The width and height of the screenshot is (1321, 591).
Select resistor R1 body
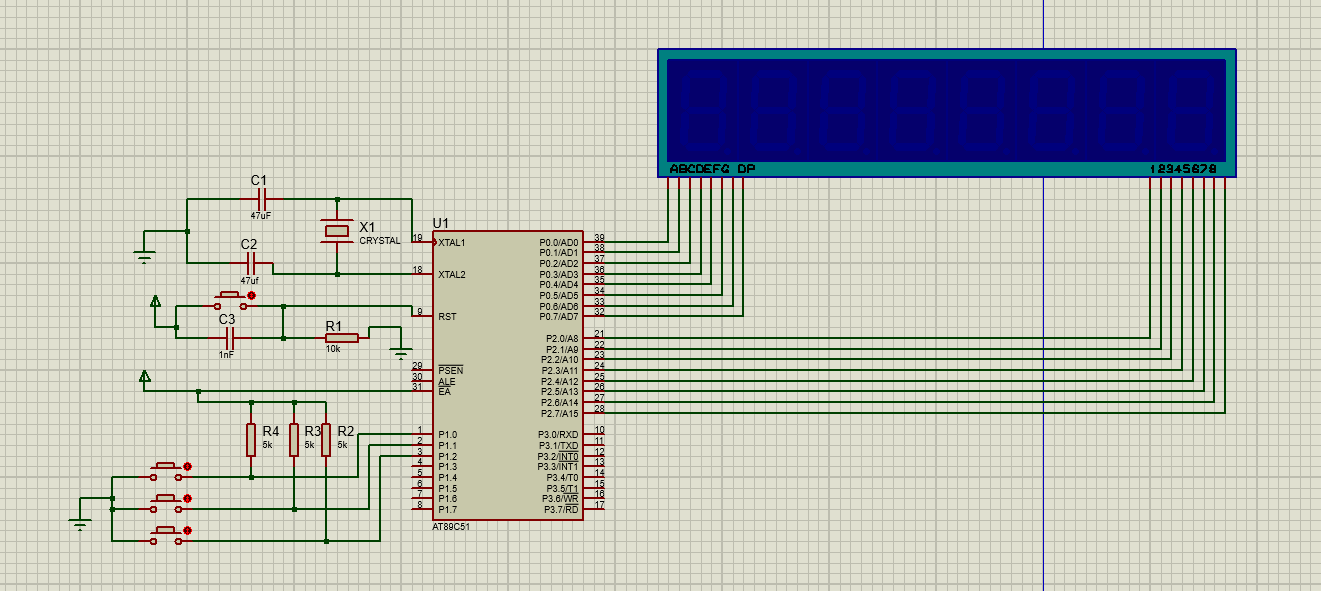[341, 337]
